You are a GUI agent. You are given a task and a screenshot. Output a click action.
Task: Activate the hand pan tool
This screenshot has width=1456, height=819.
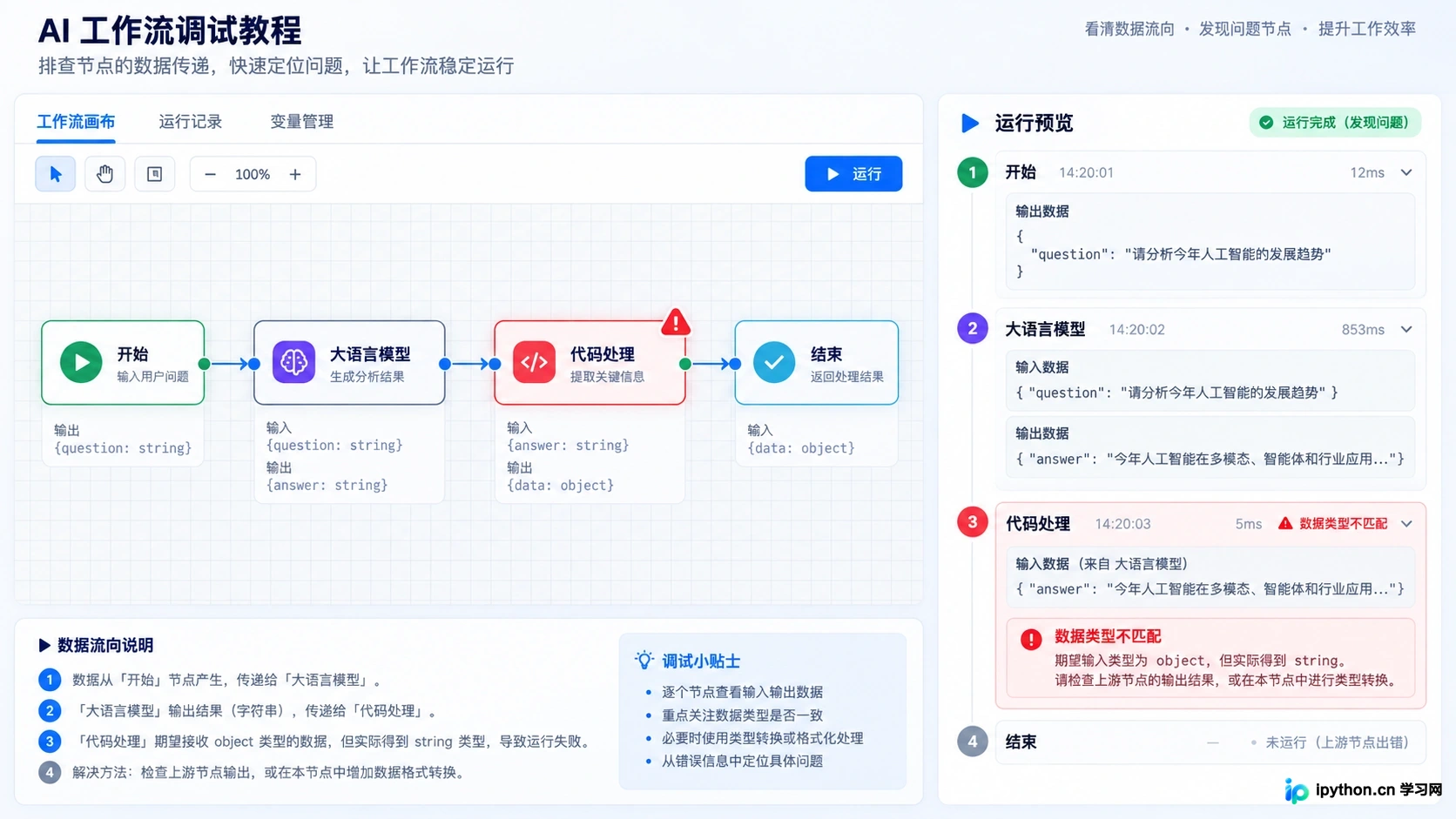click(x=104, y=174)
